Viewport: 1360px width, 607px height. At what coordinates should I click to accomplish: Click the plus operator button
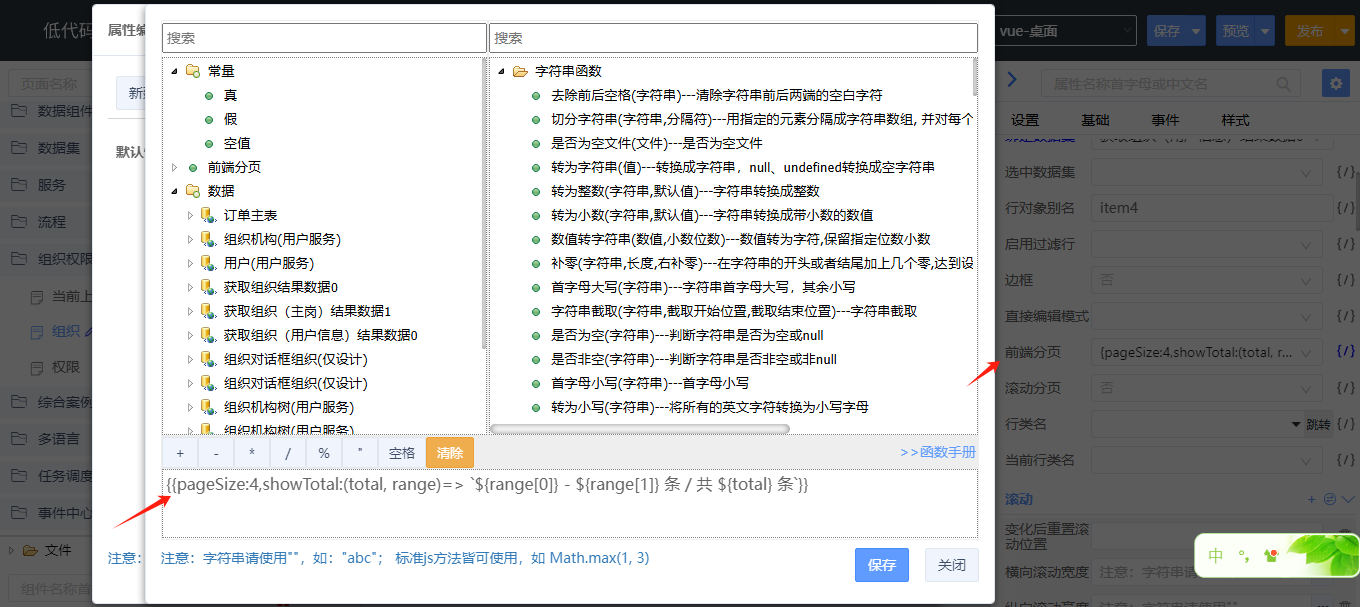point(180,452)
